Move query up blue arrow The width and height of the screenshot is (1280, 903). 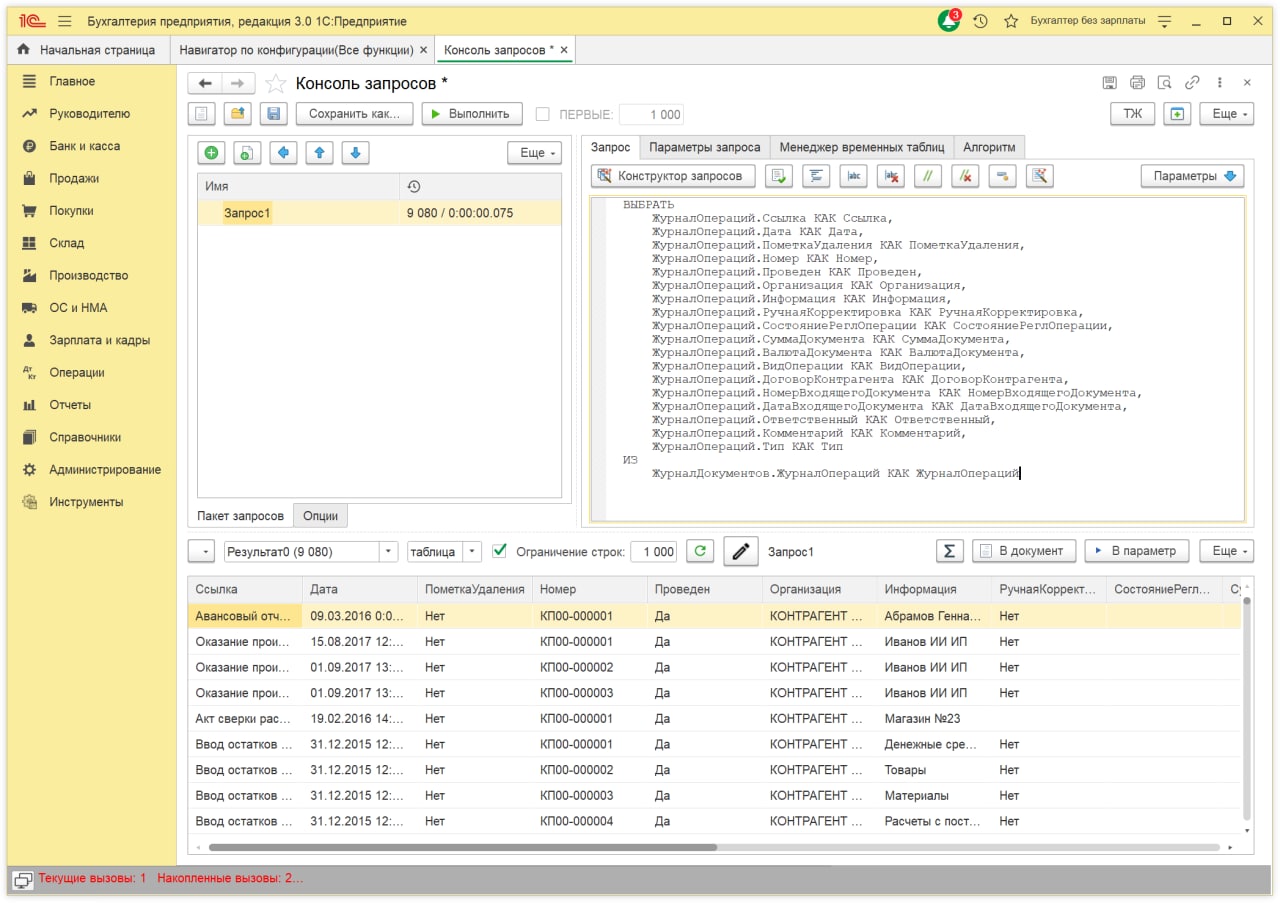click(319, 153)
